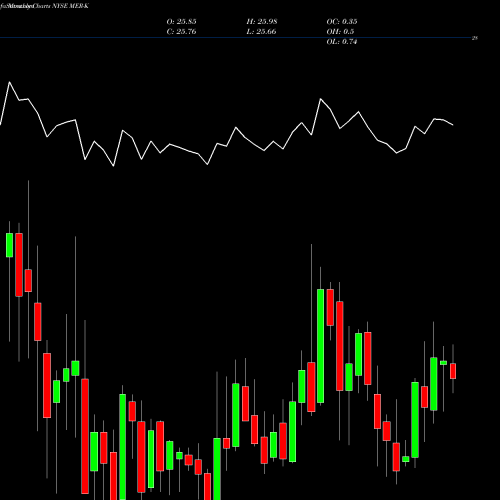Screen dimensions: 500x500
Task: Select the open value 'O: 25.85'
Action: 181,22
